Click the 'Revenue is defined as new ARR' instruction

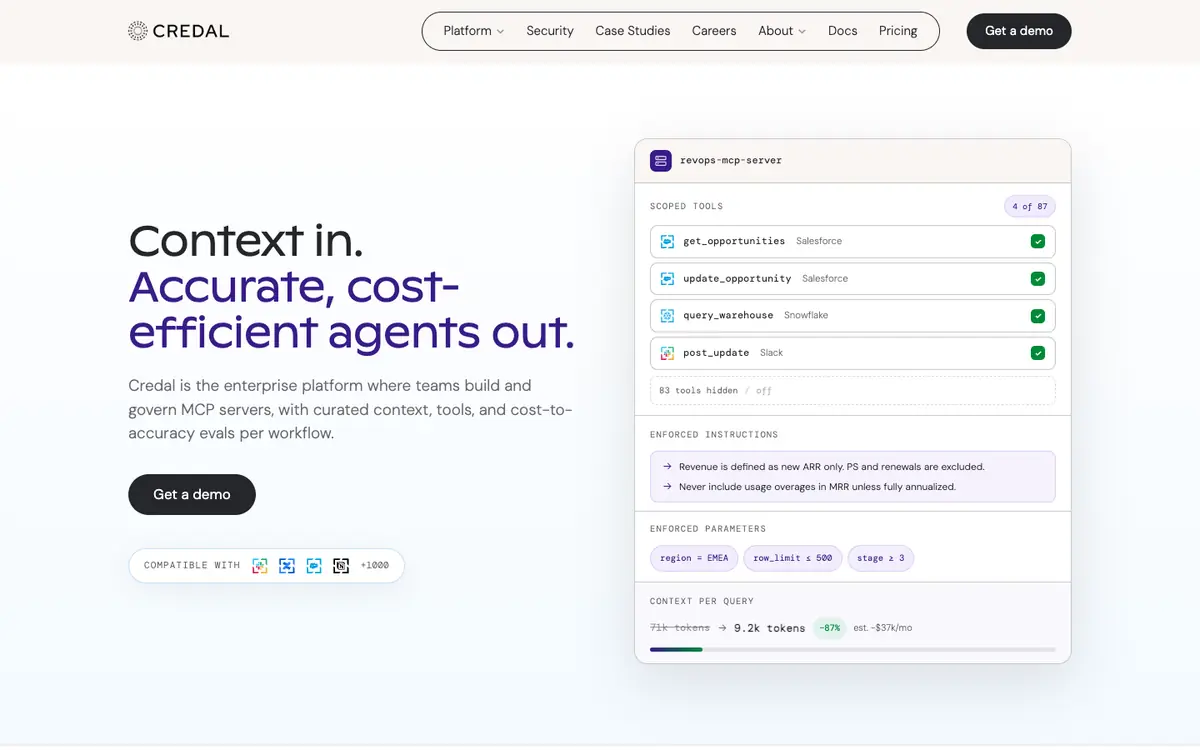pyautogui.click(x=832, y=467)
